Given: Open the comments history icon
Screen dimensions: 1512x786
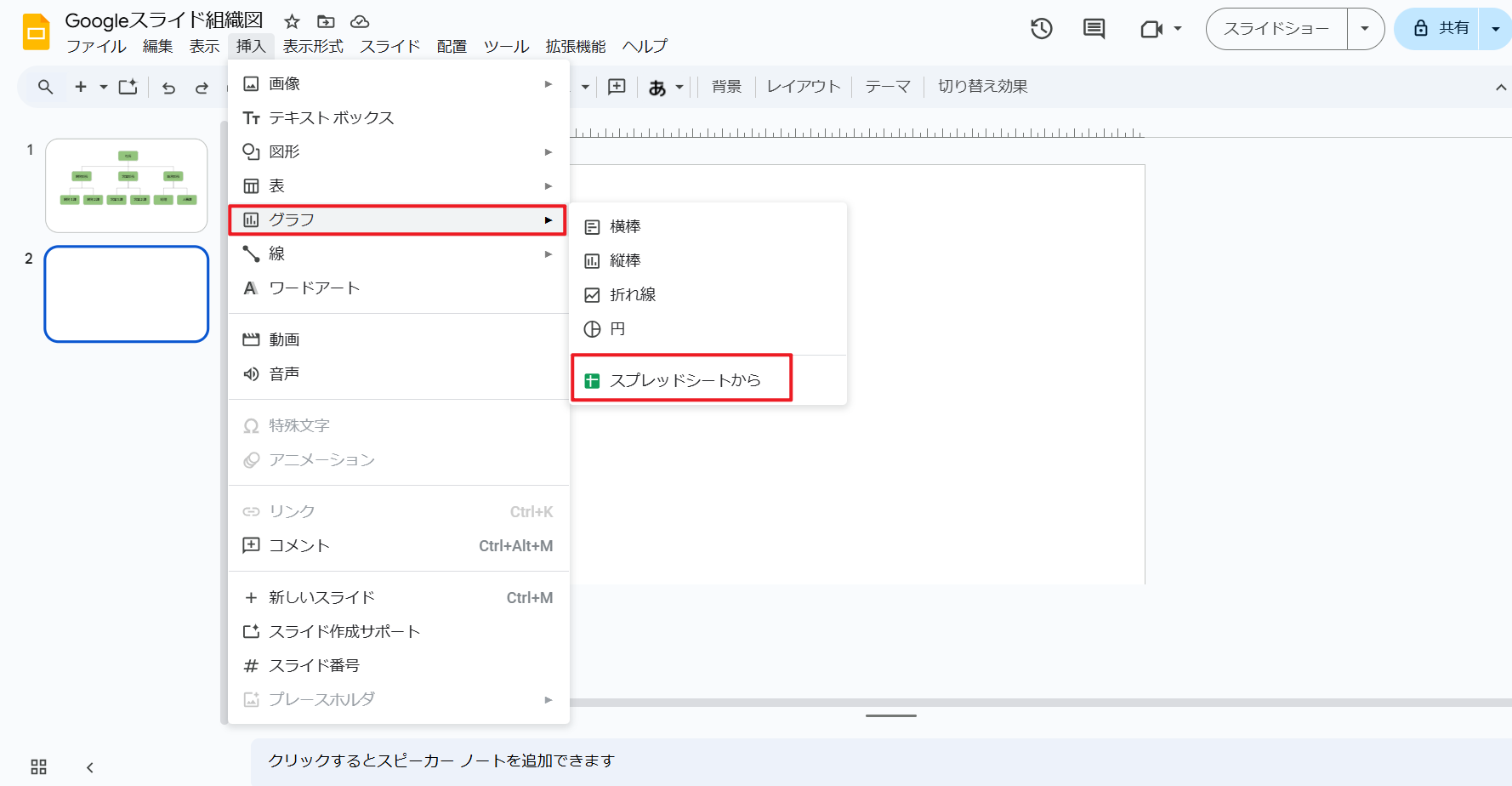Looking at the screenshot, I should point(1094,29).
